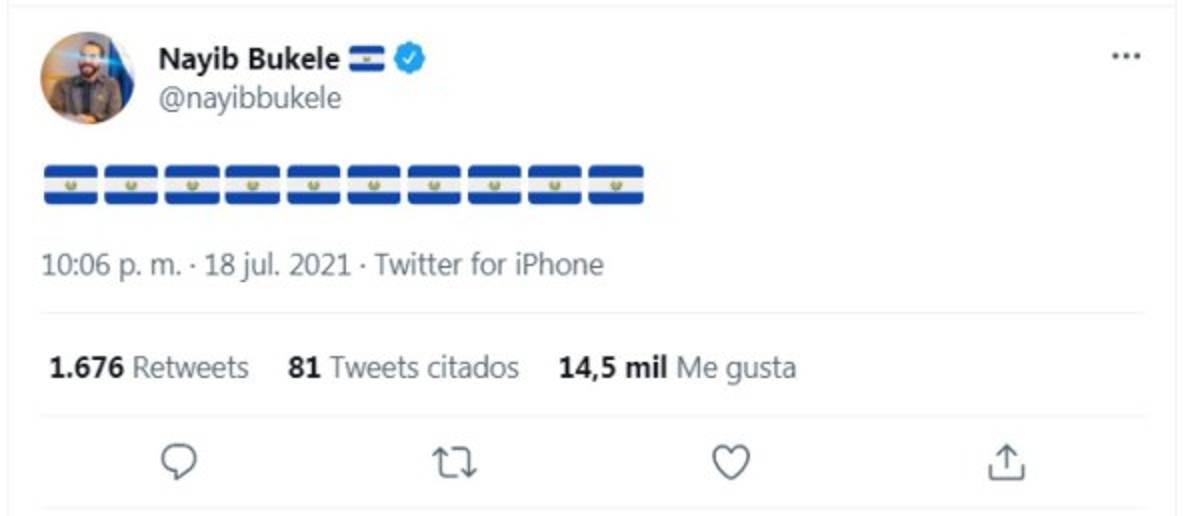Click the first flag emoji in the tweet text
Viewport: 1200px width, 516px height.
point(71,185)
